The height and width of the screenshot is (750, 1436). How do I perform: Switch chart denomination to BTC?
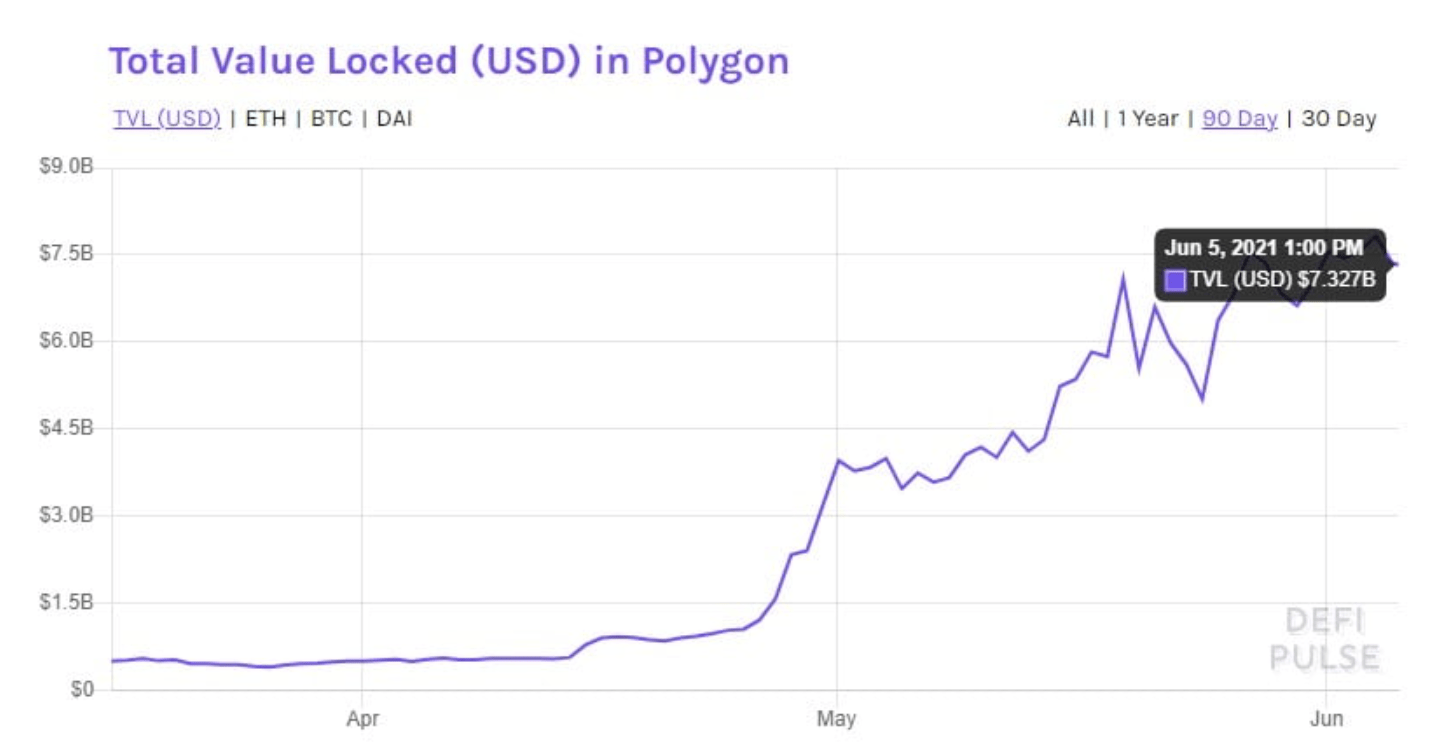click(x=331, y=119)
